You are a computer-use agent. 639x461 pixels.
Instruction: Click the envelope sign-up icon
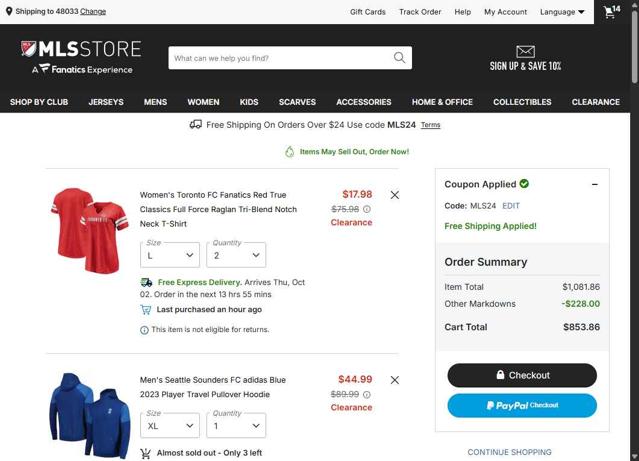click(x=525, y=51)
